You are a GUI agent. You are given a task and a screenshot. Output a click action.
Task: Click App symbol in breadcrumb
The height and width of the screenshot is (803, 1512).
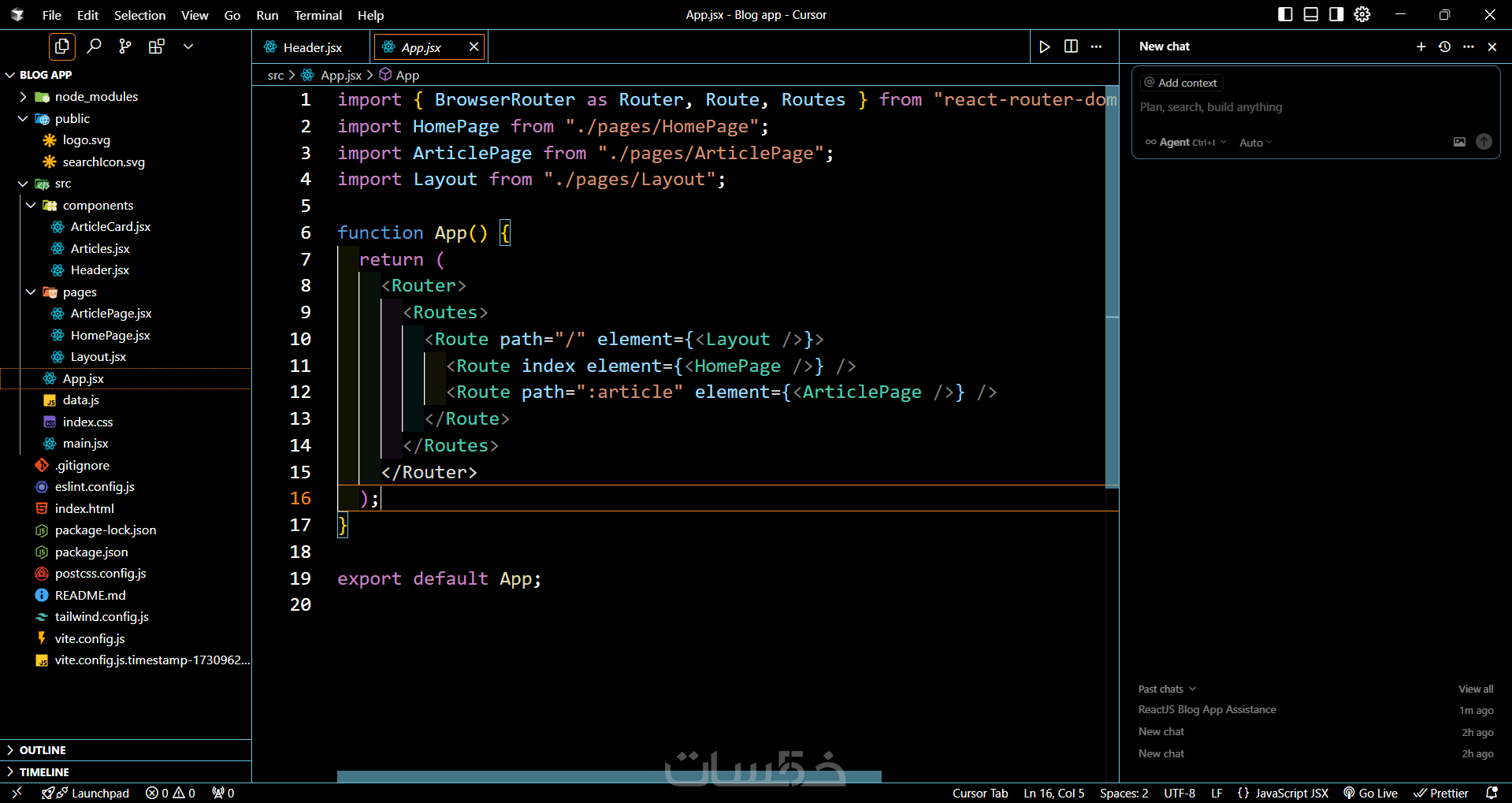[x=399, y=75]
